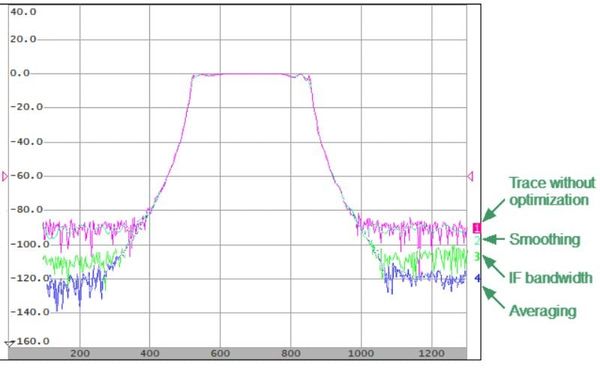Viewport: 600px width, 375px height.
Task: Click the -20.0 y-axis label
Action: (x=26, y=107)
